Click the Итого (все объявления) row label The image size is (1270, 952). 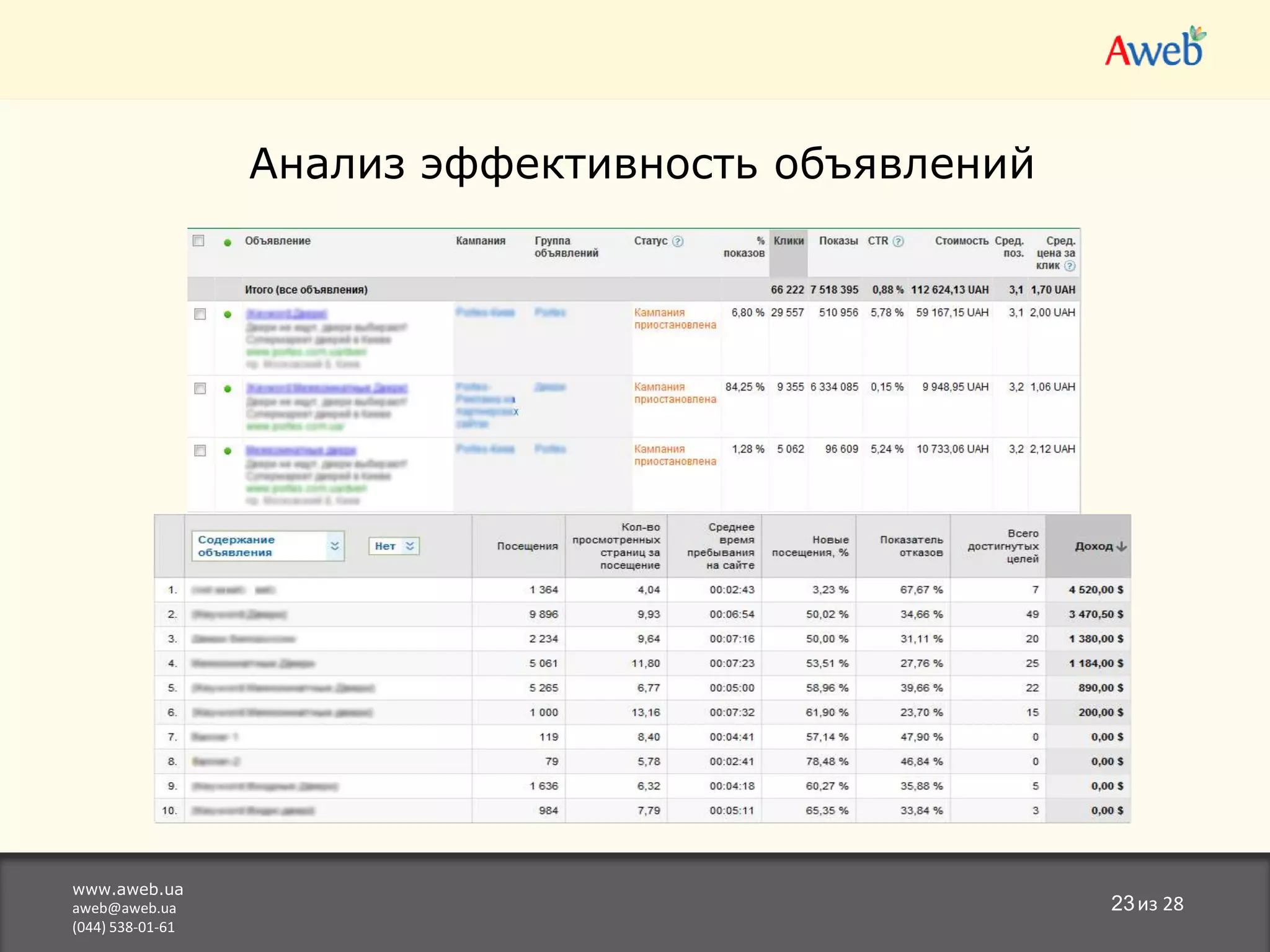(x=306, y=289)
